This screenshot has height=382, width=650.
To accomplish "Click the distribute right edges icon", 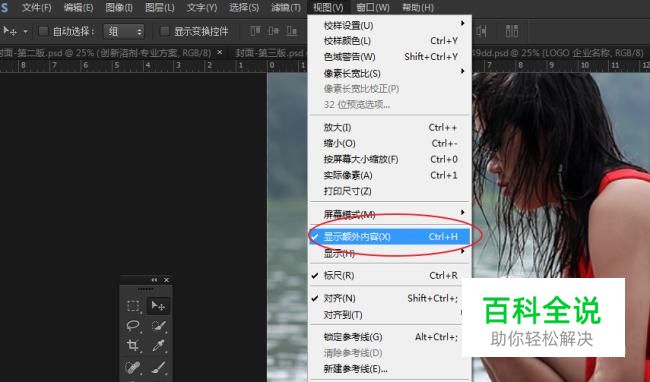I will [x=481, y=31].
